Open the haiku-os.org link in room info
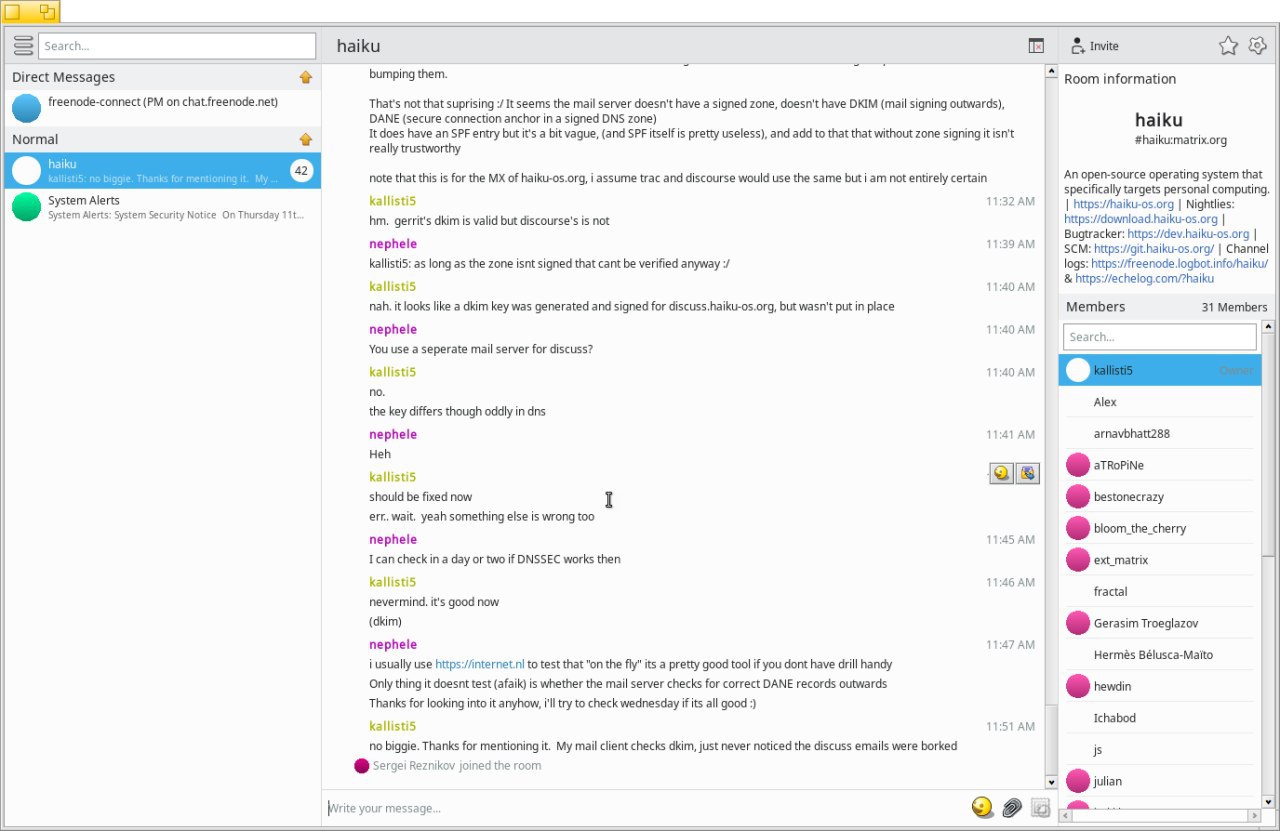Viewport: 1280px width, 831px height. [1123, 204]
